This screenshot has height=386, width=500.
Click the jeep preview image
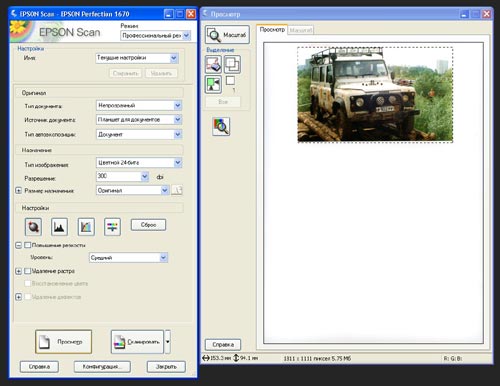tap(375, 95)
